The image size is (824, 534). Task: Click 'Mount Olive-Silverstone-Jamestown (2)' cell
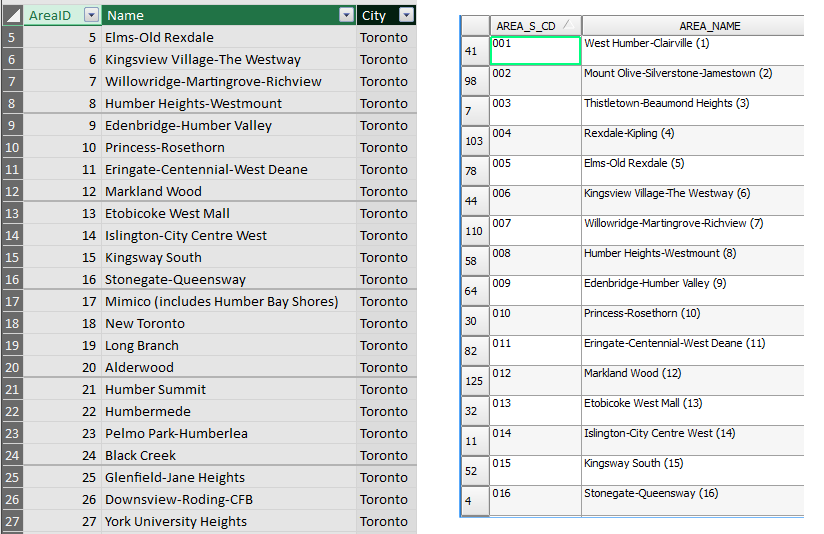693,80
